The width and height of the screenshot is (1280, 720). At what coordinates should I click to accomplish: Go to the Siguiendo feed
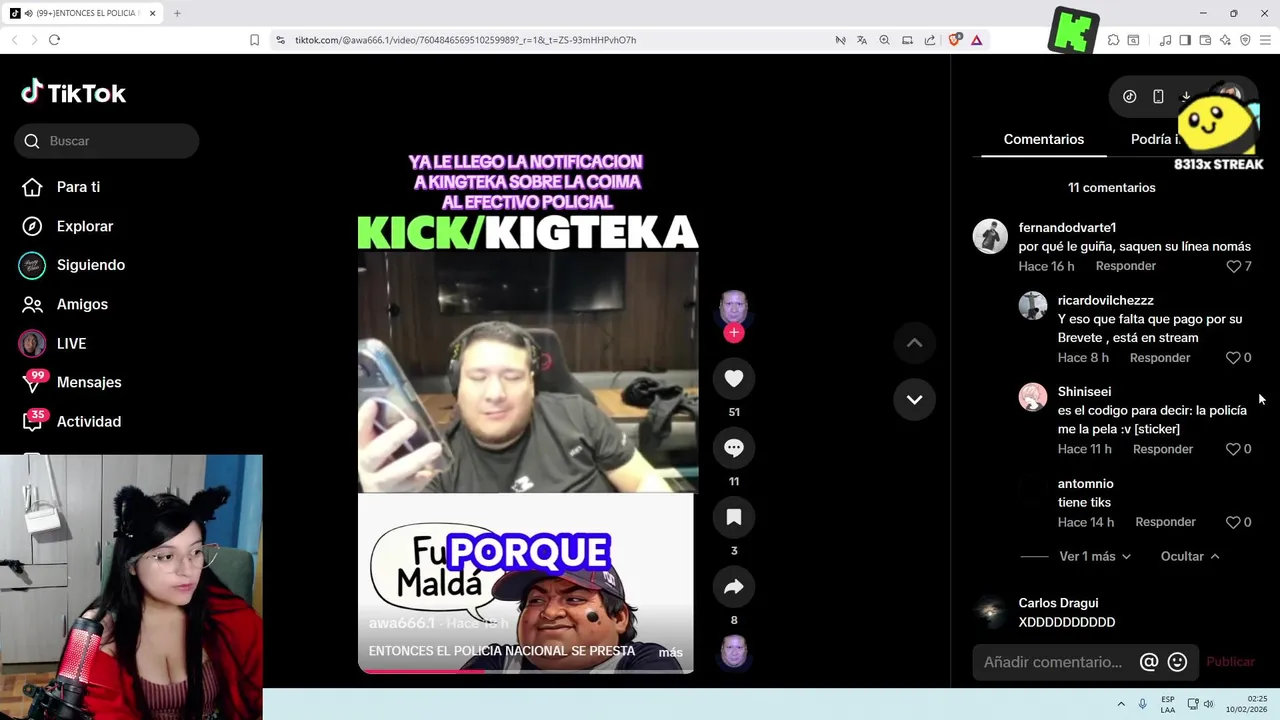[72, 265]
